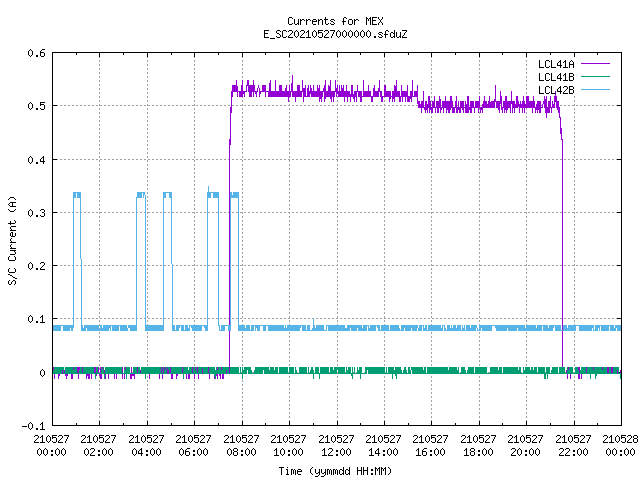
Task: Click the 0.3 y-axis tick label
Action: coord(36,213)
